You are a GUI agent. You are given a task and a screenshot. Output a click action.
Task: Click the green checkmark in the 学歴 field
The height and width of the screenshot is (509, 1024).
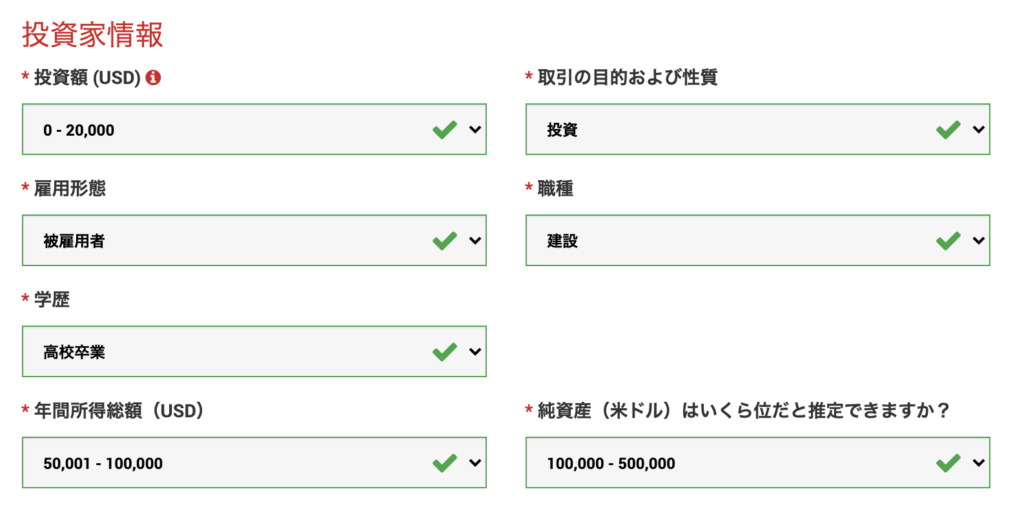(x=445, y=352)
